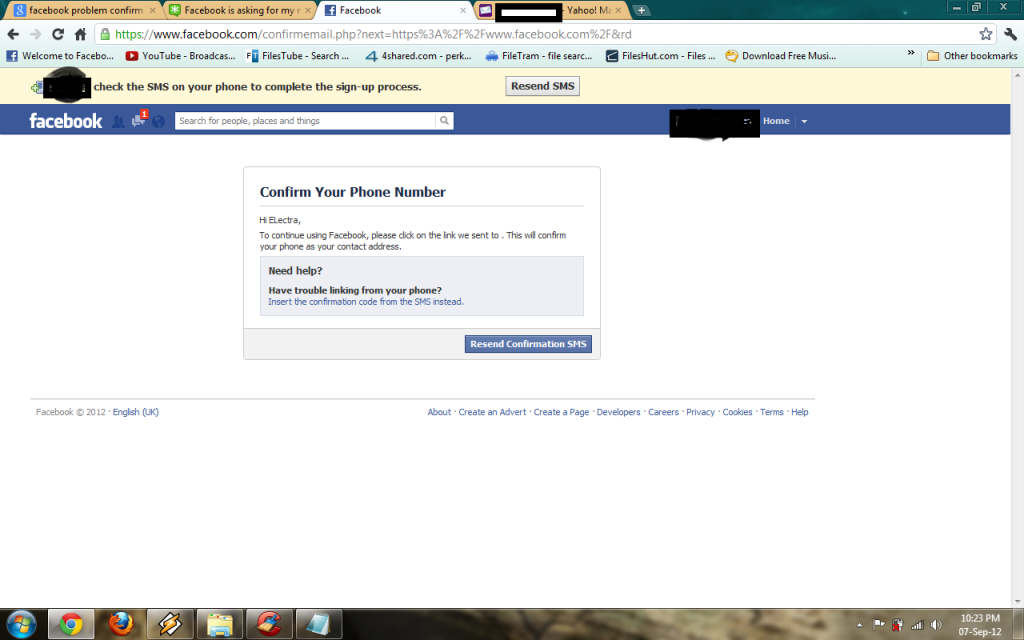The width and height of the screenshot is (1024, 640).
Task: Open Facebook notifications globe icon
Action: pos(158,121)
